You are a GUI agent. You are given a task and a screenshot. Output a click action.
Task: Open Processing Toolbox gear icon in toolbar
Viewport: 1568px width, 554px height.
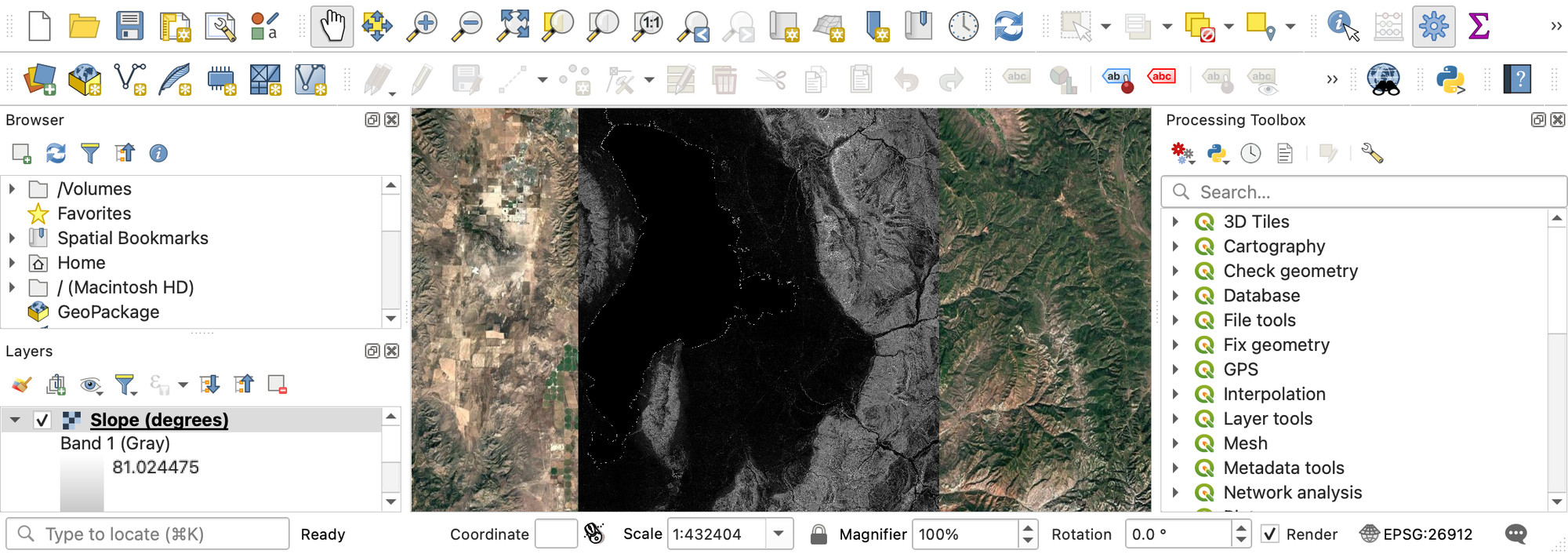1434,26
